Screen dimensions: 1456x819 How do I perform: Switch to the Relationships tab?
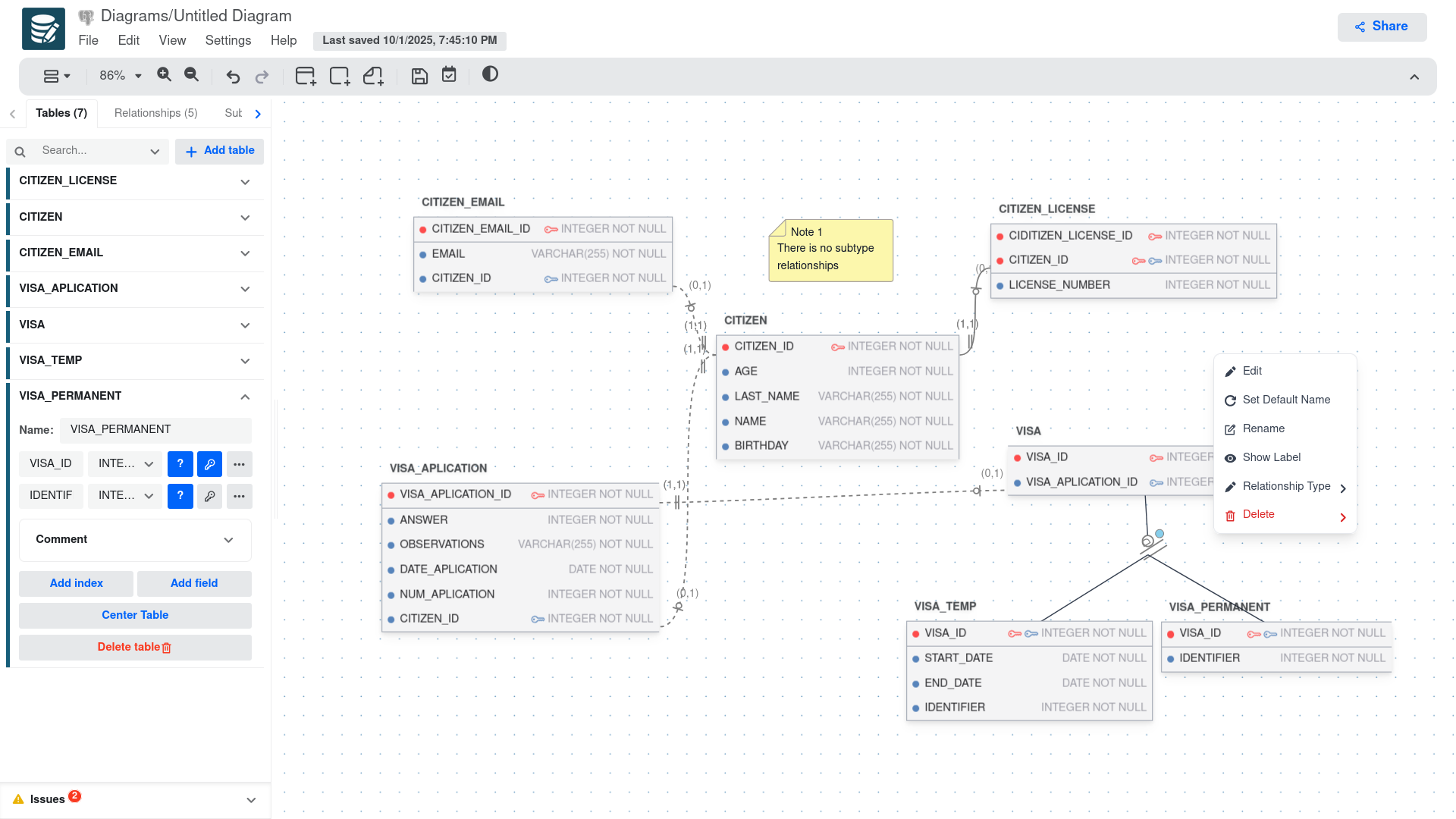click(155, 113)
